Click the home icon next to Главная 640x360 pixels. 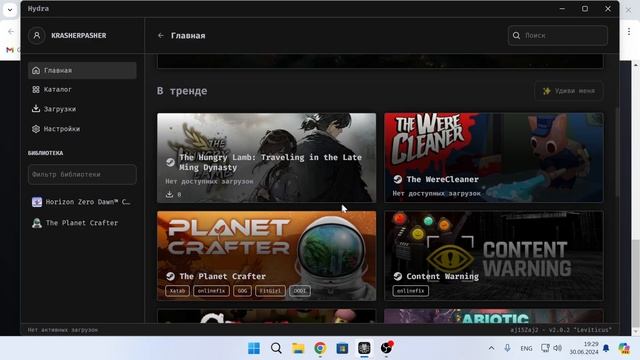pyautogui.click(x=36, y=70)
